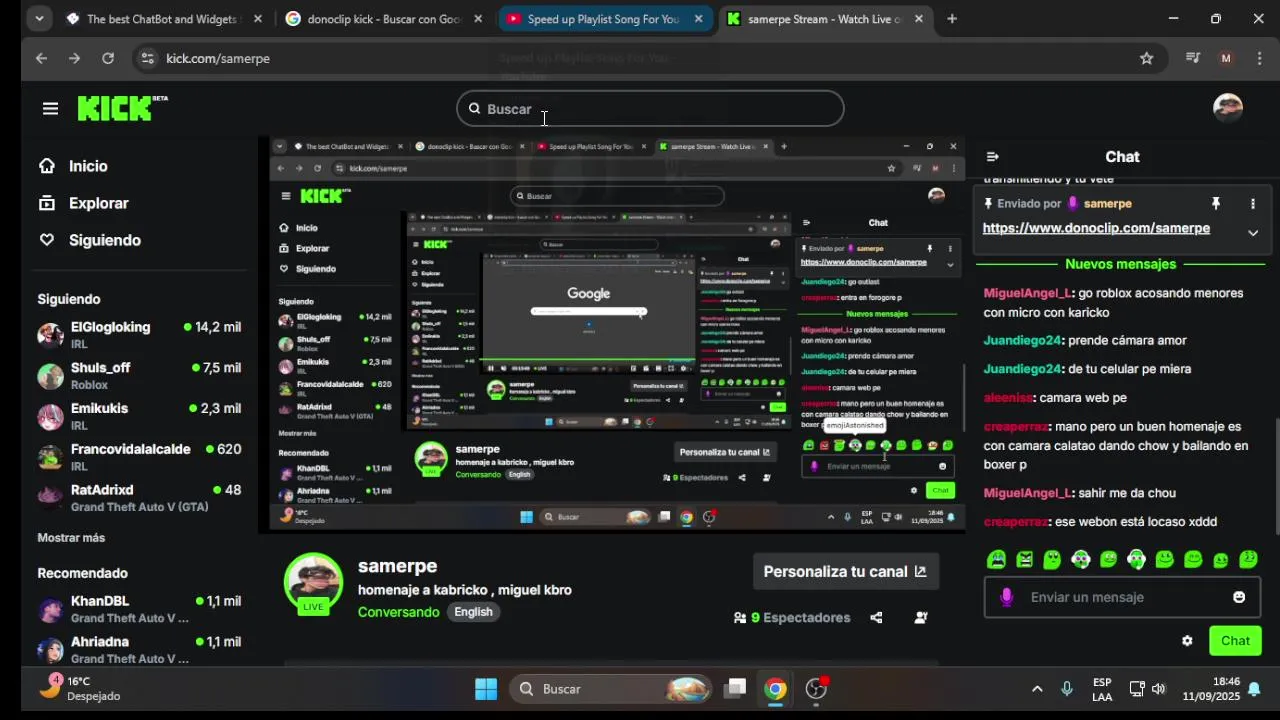
Task: Expand Mostrar más in followed channels
Action: coord(71,538)
